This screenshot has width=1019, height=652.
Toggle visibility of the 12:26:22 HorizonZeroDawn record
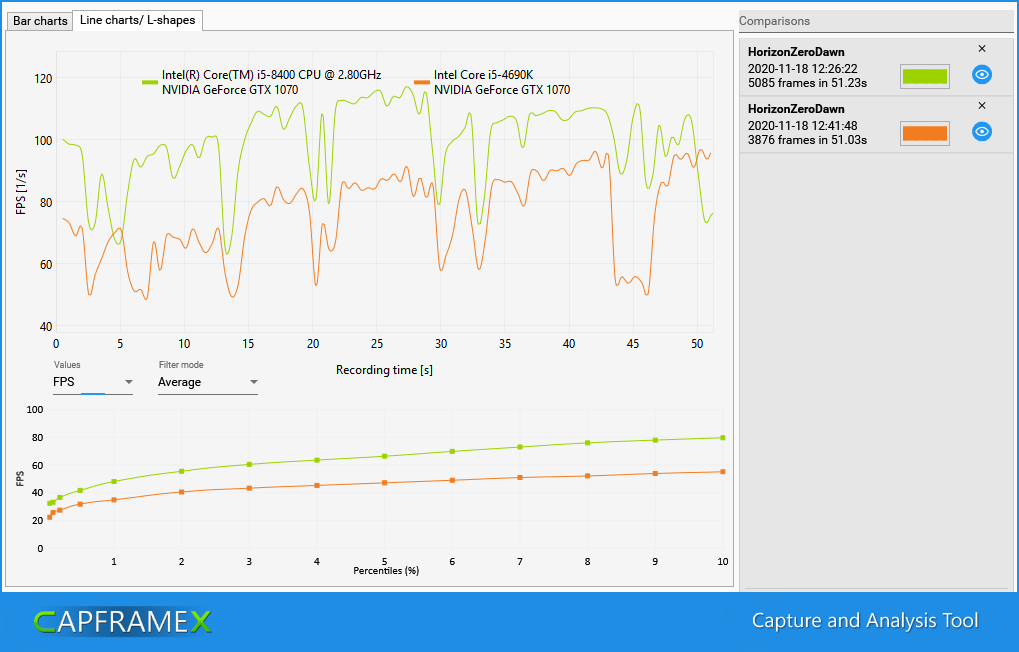(981, 75)
